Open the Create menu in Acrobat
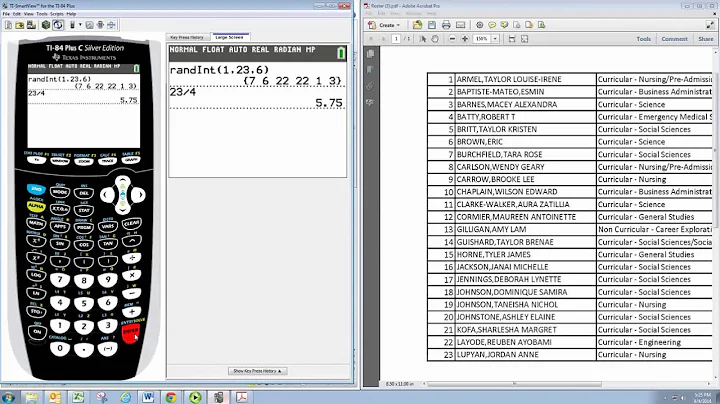This screenshot has height=404, width=720. 385,25
